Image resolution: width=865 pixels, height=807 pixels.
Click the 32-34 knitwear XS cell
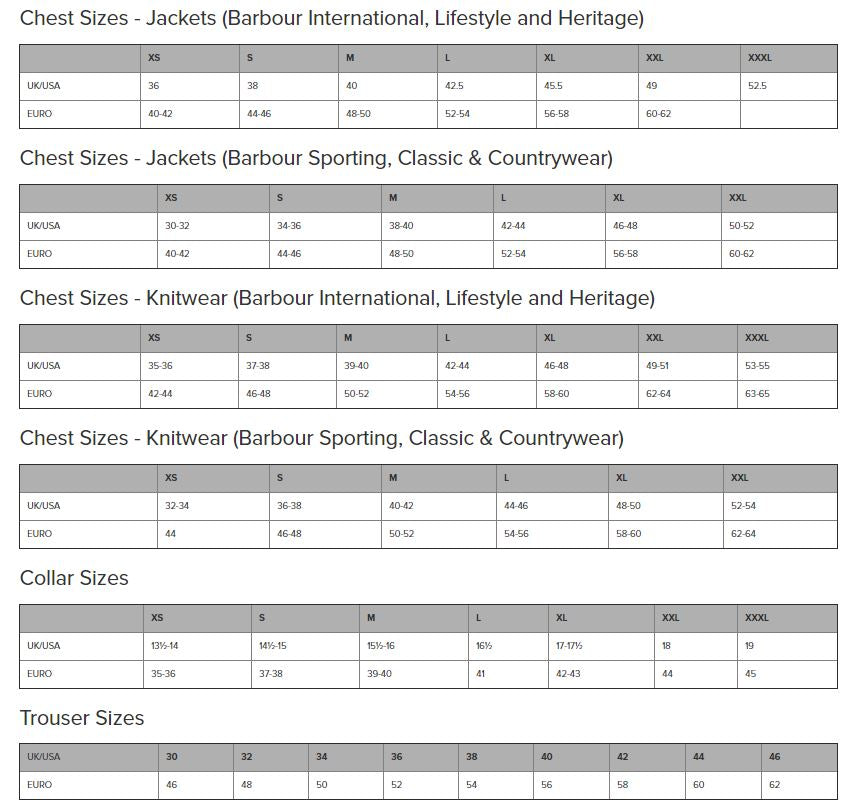[x=177, y=506]
